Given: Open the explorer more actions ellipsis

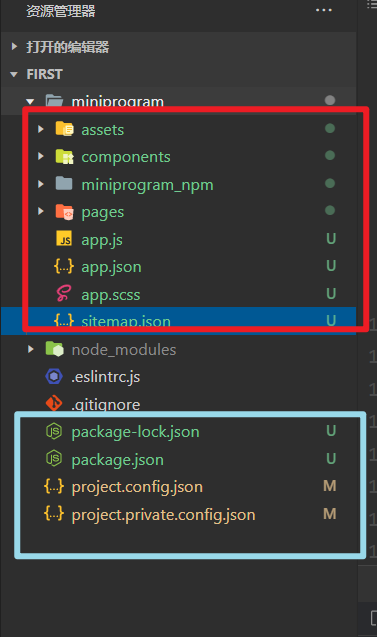Looking at the screenshot, I should point(323,10).
